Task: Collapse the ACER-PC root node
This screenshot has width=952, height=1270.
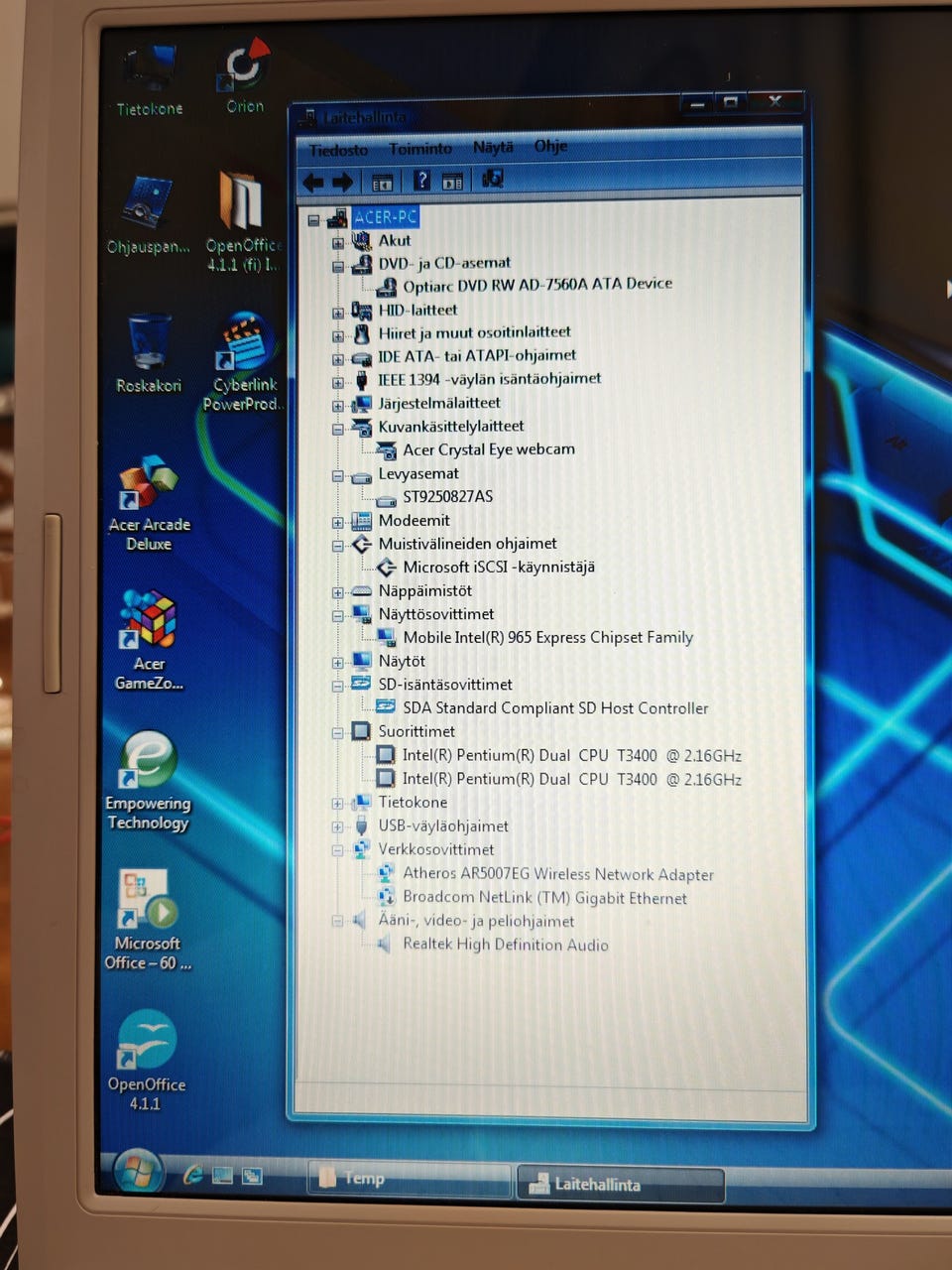Action: pyautogui.click(x=314, y=219)
